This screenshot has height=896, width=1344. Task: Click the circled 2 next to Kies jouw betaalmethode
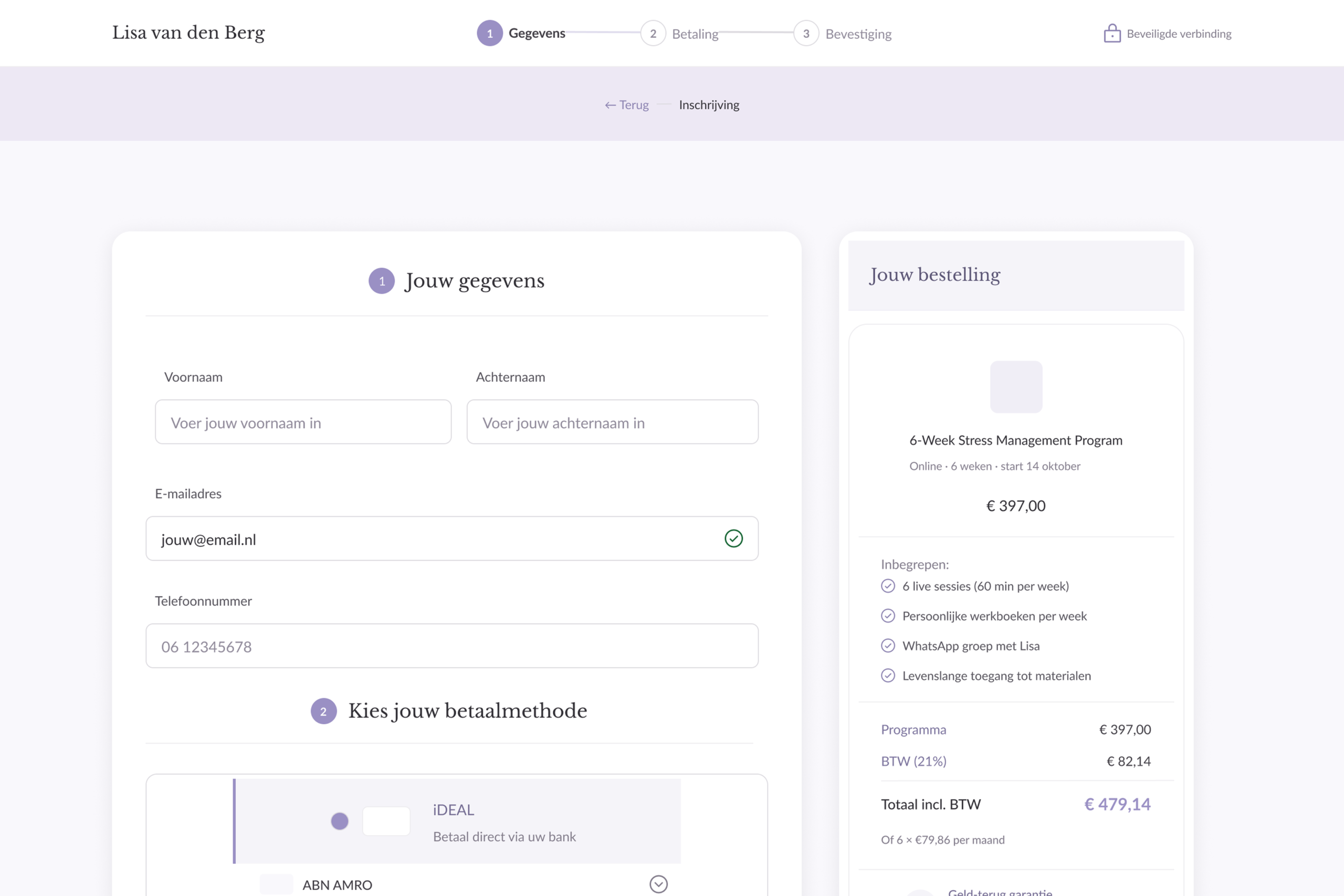pos(323,711)
